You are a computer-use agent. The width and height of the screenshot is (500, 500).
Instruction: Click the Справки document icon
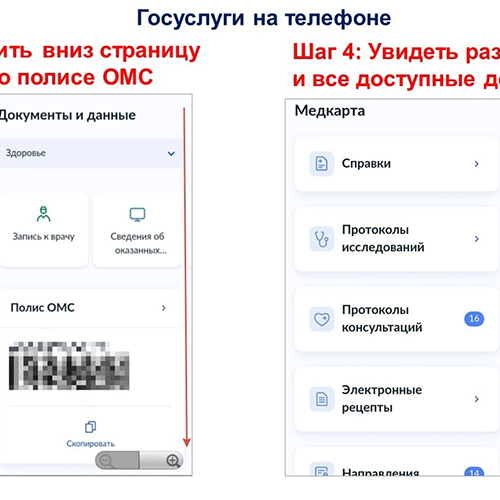pos(322,164)
